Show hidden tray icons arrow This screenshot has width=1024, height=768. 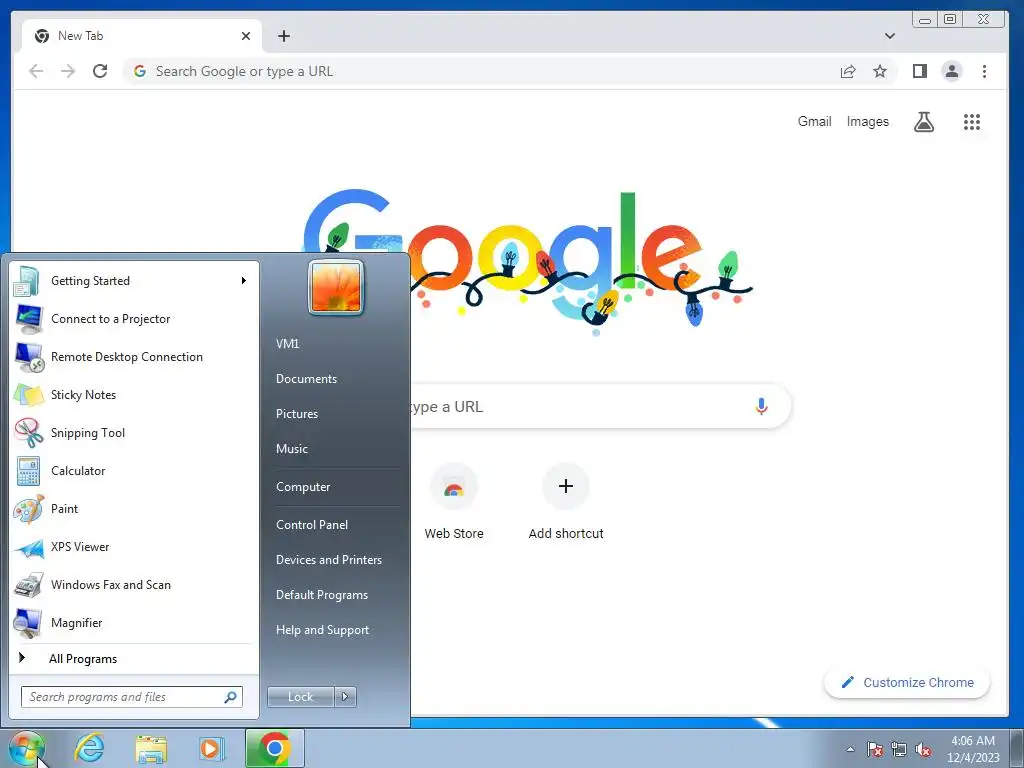click(x=850, y=749)
